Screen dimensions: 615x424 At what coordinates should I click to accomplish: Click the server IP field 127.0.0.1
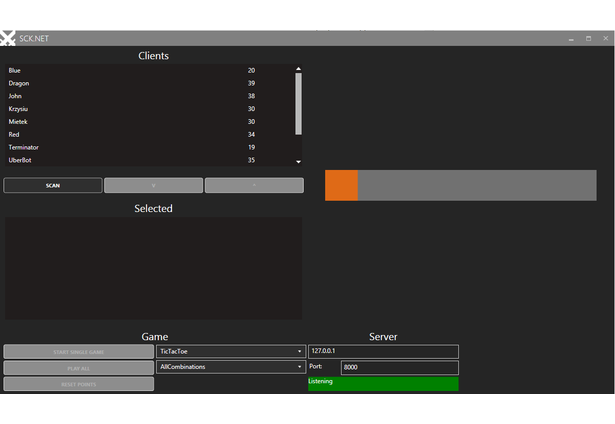tap(383, 351)
